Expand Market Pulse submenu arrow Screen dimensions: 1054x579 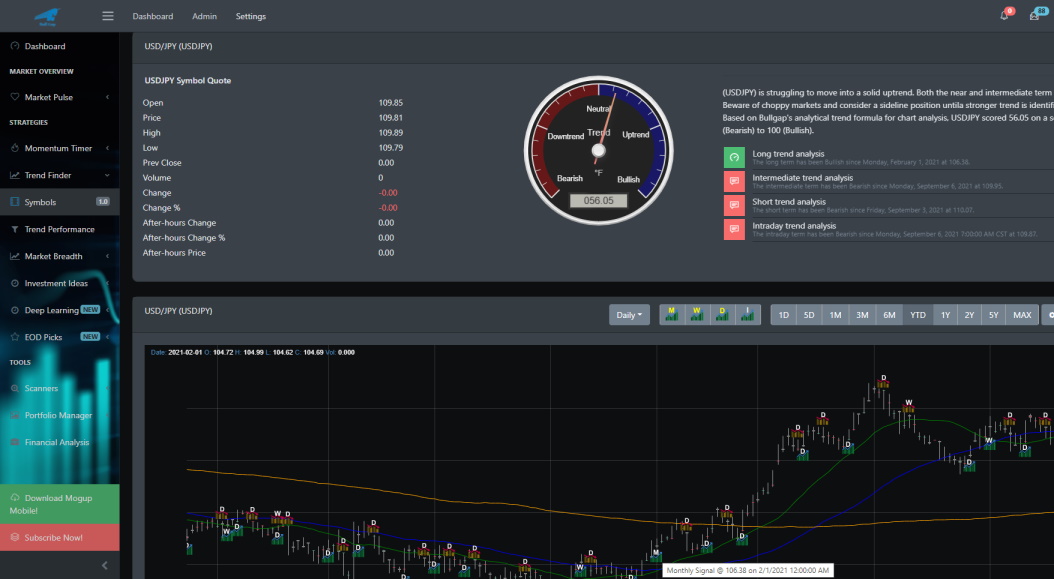(x=108, y=97)
